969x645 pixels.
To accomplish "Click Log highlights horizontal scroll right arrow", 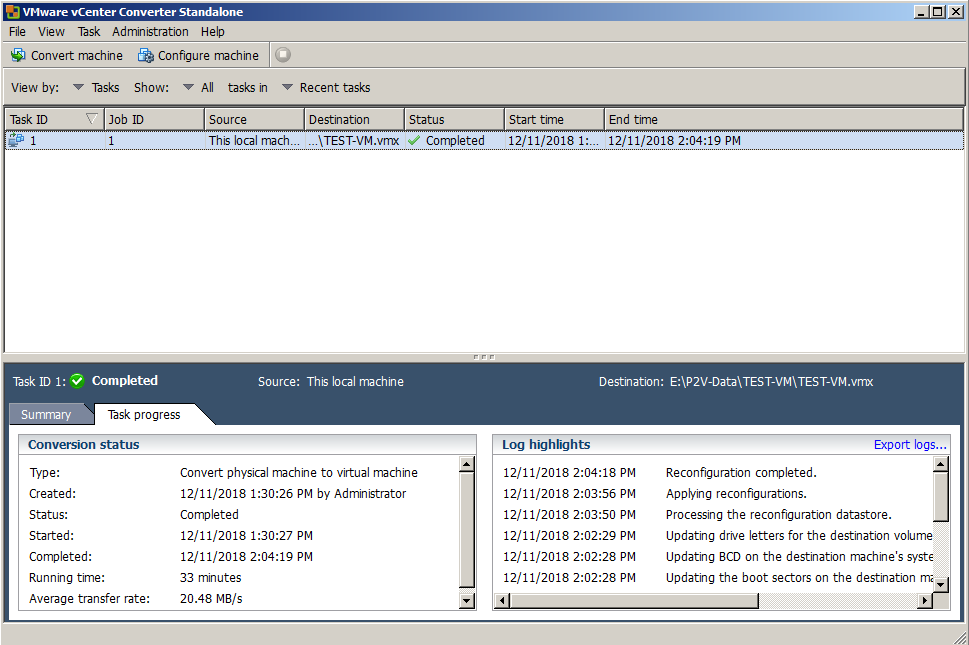I will (925, 601).
